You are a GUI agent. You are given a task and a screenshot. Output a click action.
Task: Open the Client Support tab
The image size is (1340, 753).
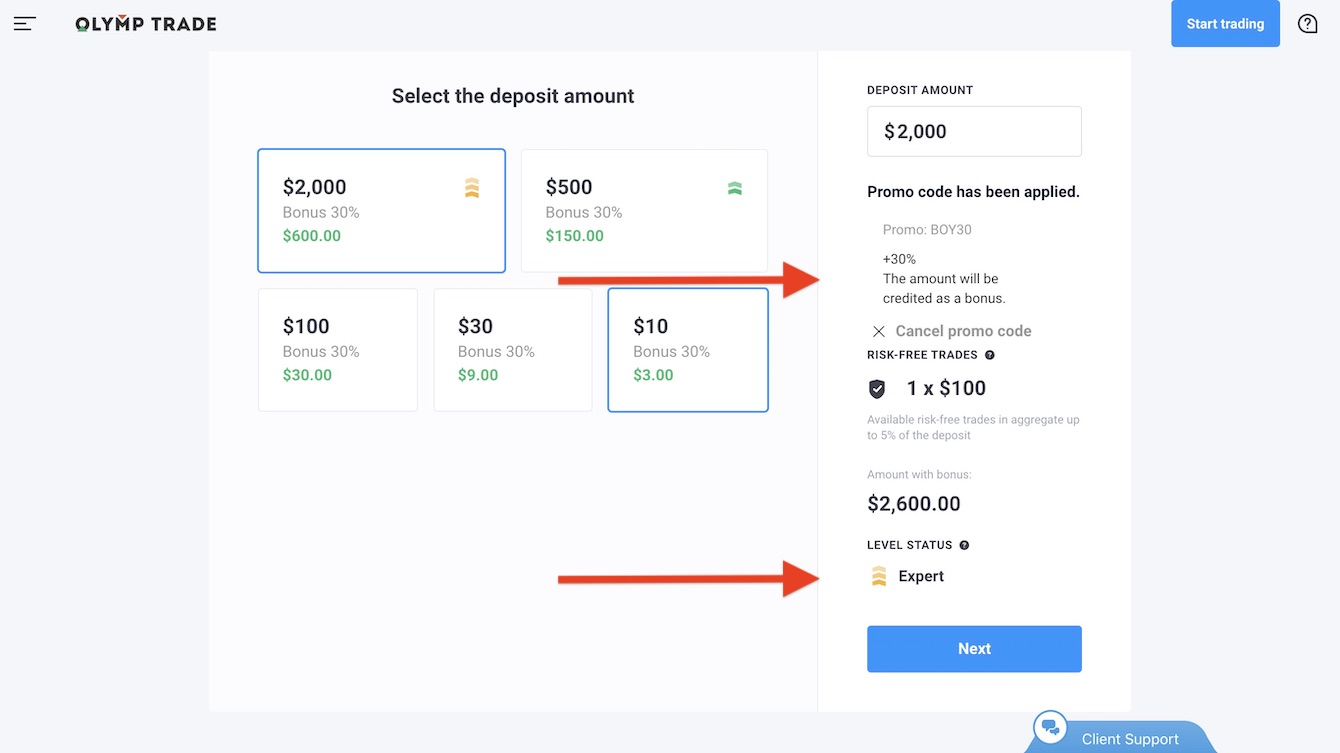tap(1130, 739)
